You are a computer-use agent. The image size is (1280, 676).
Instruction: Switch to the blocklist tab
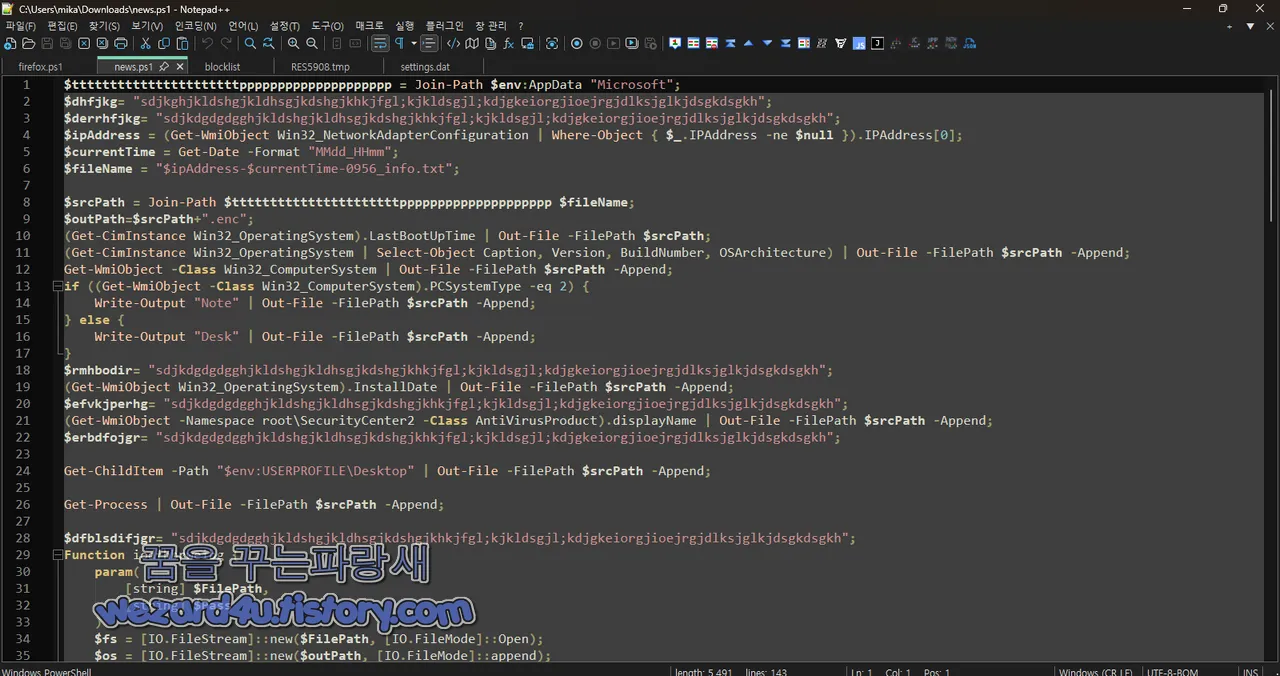222,67
